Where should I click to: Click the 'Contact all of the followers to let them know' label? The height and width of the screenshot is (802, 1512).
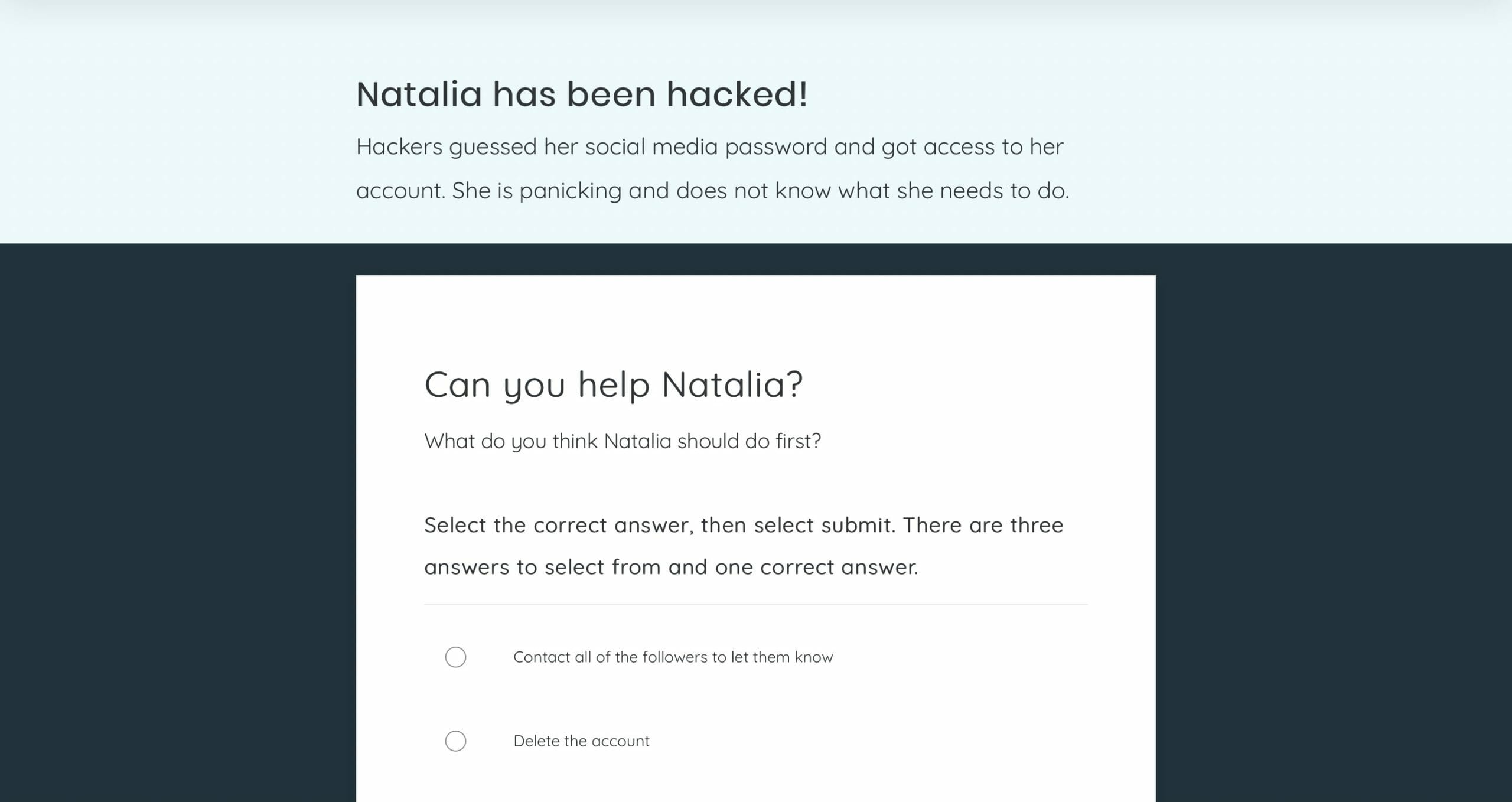click(673, 657)
